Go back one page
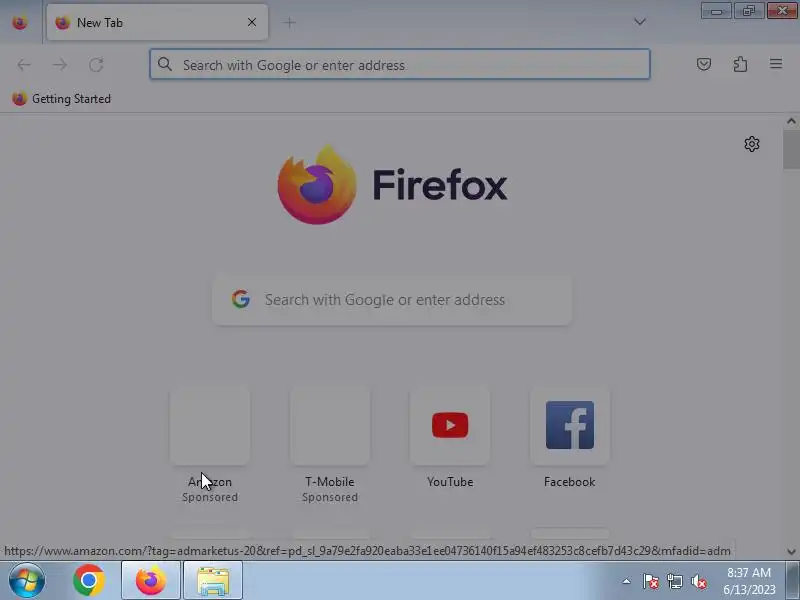Screen dimensions: 800x600 click(x=24, y=65)
